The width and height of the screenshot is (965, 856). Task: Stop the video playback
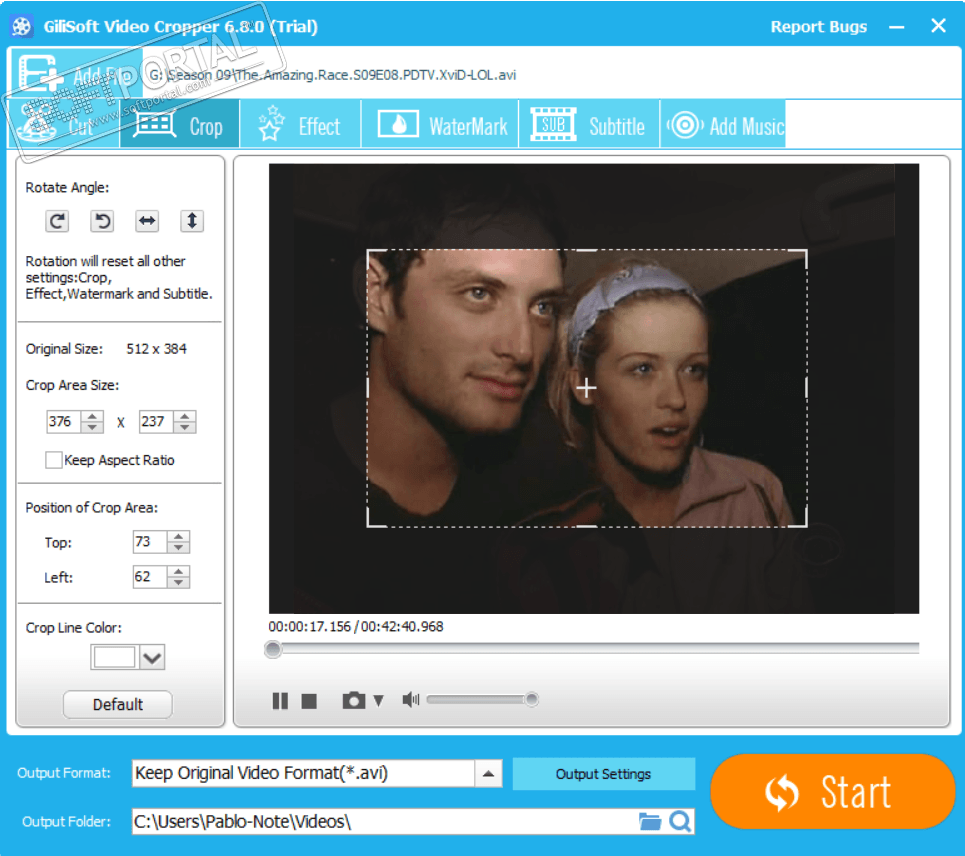click(309, 701)
